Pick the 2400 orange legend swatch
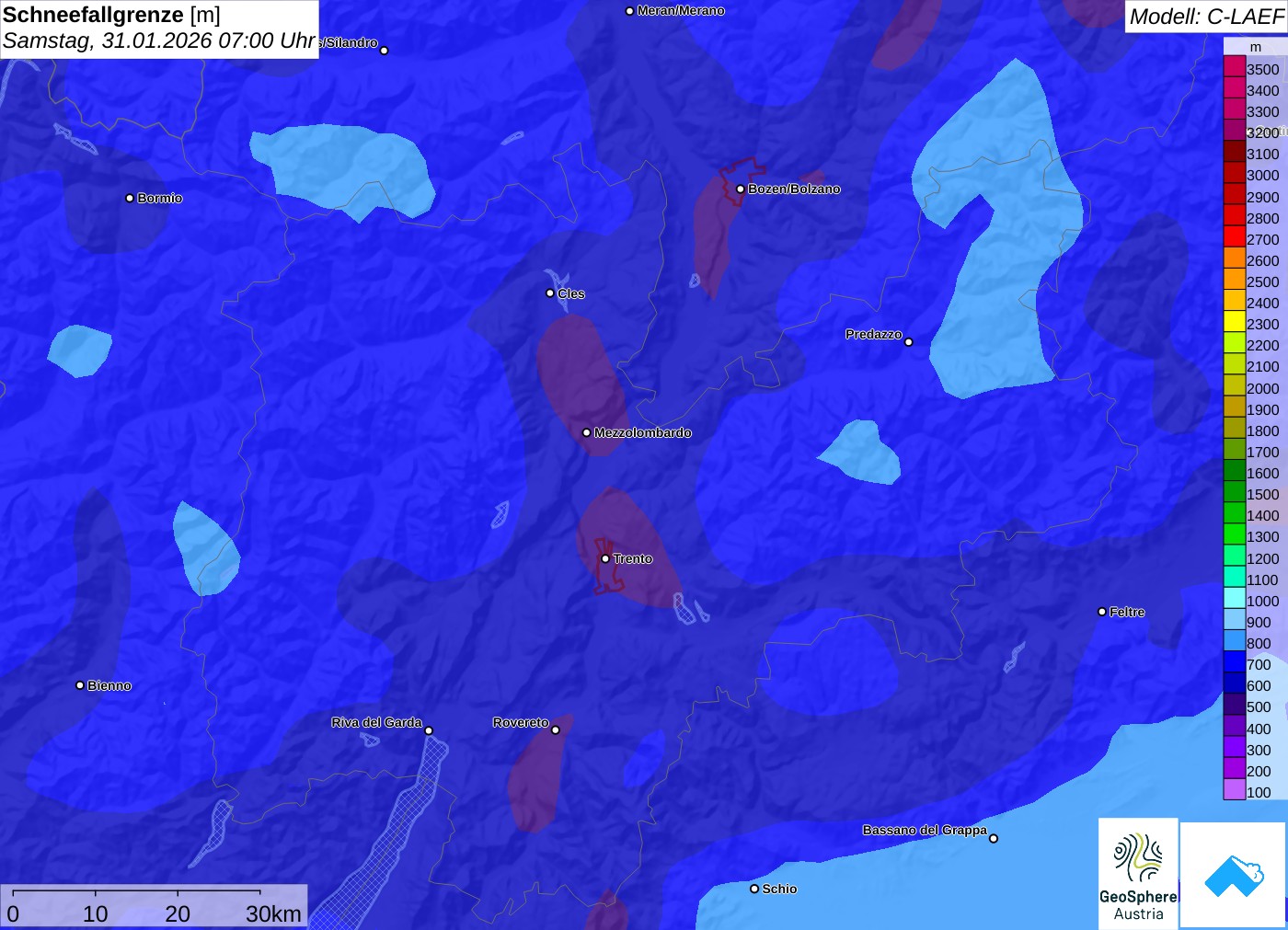This screenshot has width=1288, height=930. click(1235, 301)
